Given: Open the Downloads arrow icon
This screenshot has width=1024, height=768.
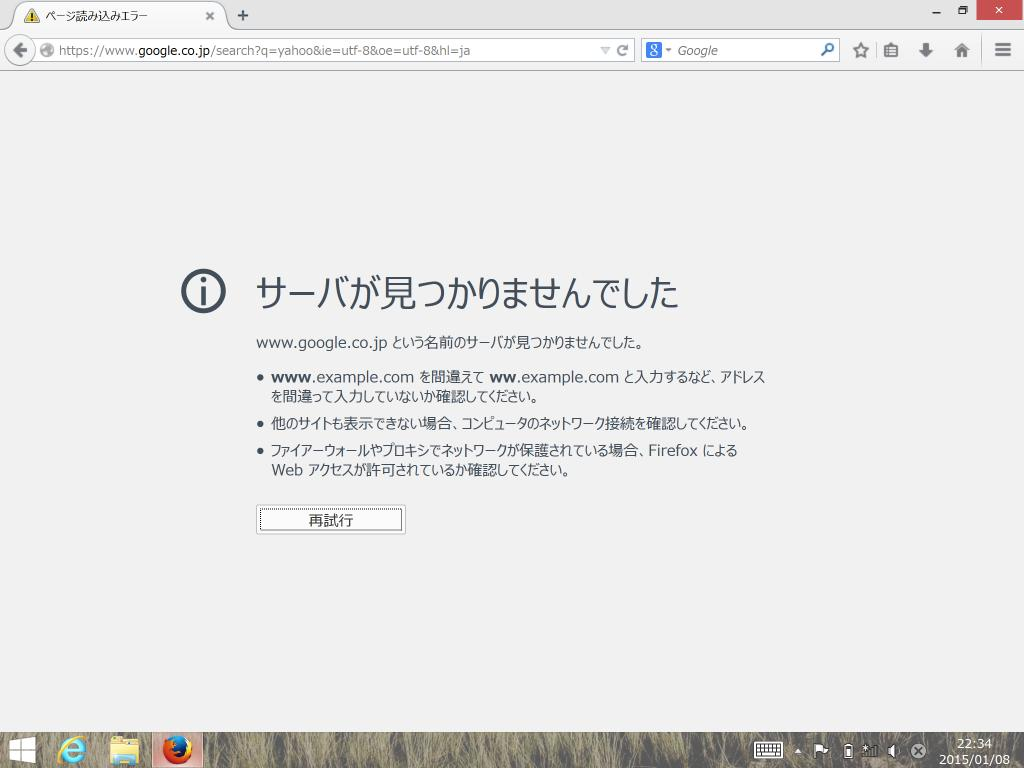Looking at the screenshot, I should (x=925, y=50).
